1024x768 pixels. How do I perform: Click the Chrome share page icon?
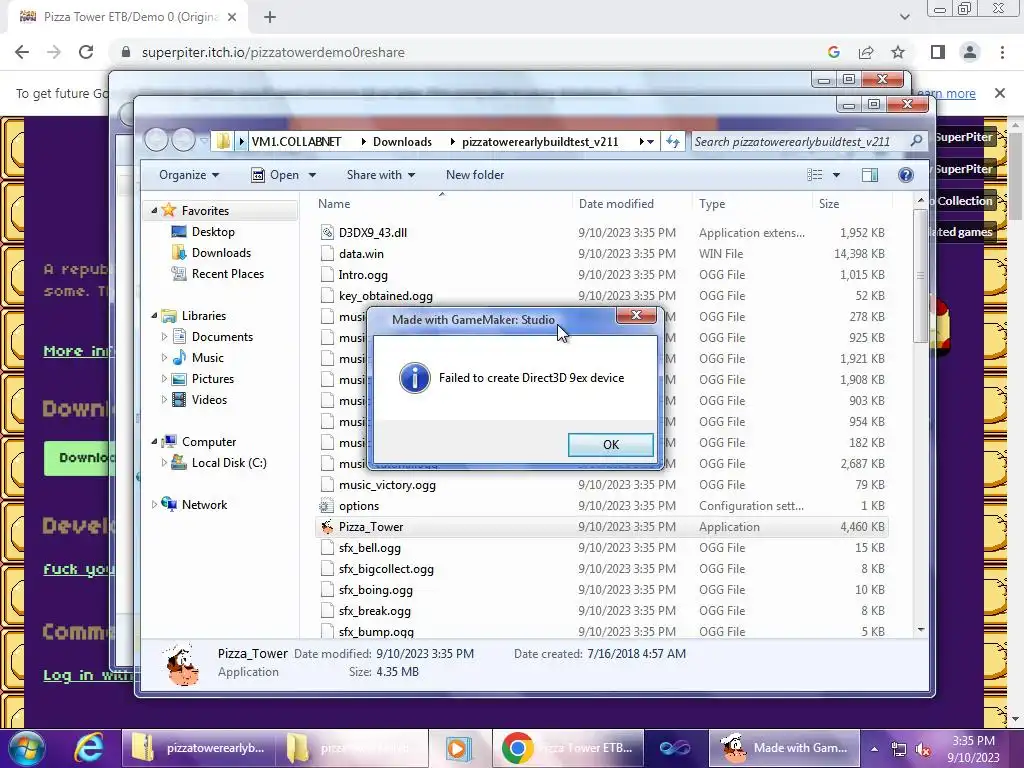pyautogui.click(x=866, y=52)
